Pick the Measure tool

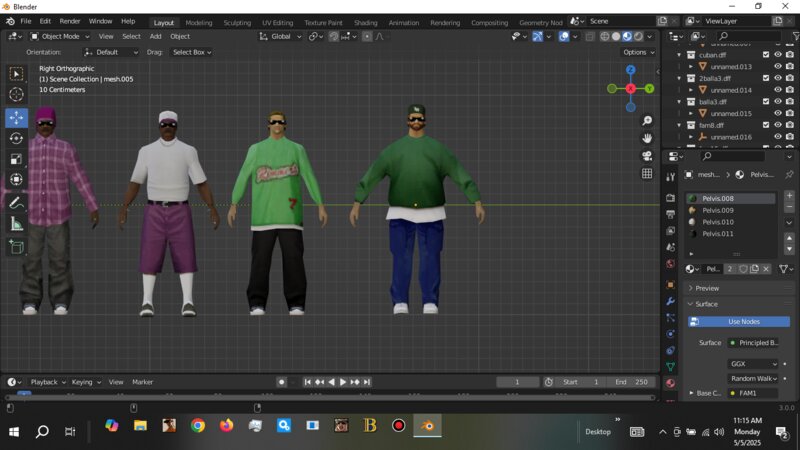pyautogui.click(x=16, y=224)
